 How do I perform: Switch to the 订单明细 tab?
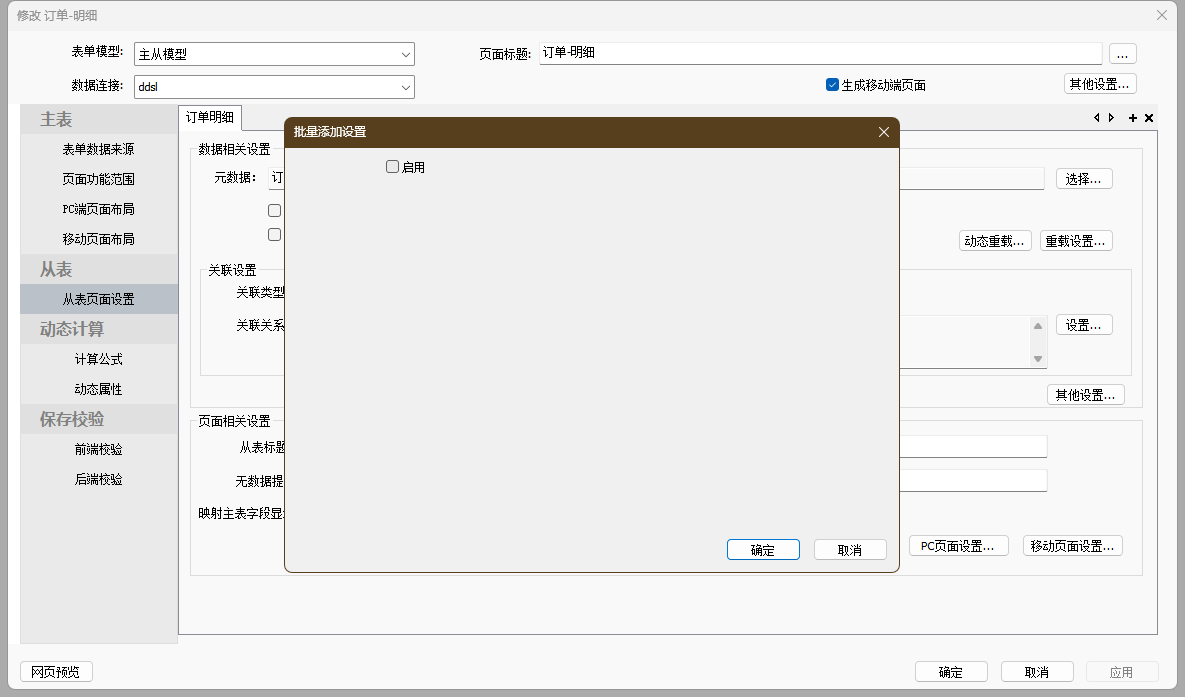pos(210,118)
